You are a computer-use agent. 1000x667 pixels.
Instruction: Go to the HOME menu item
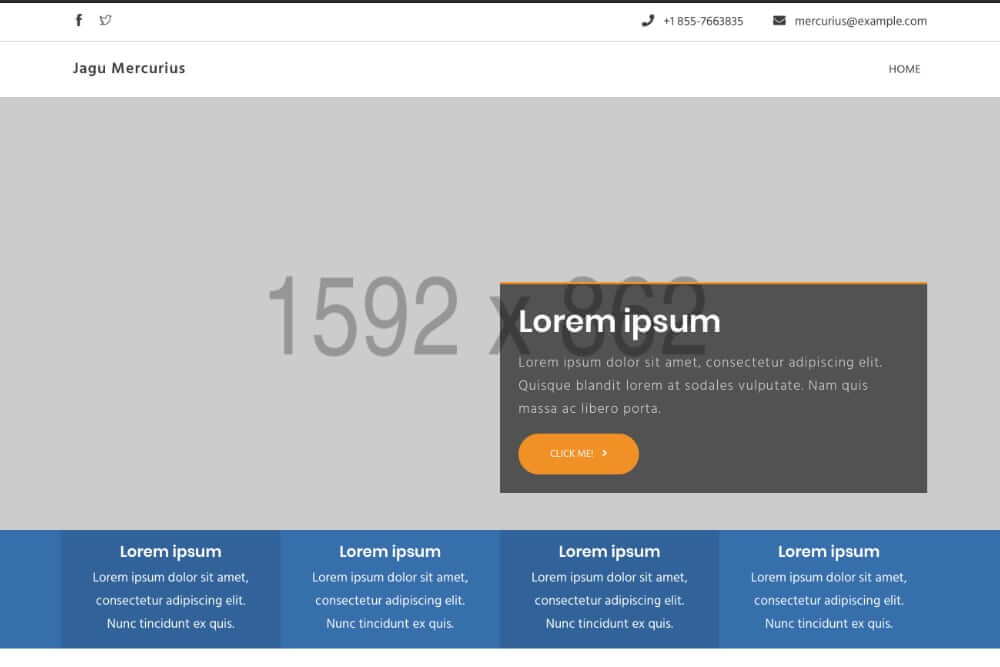click(x=904, y=69)
